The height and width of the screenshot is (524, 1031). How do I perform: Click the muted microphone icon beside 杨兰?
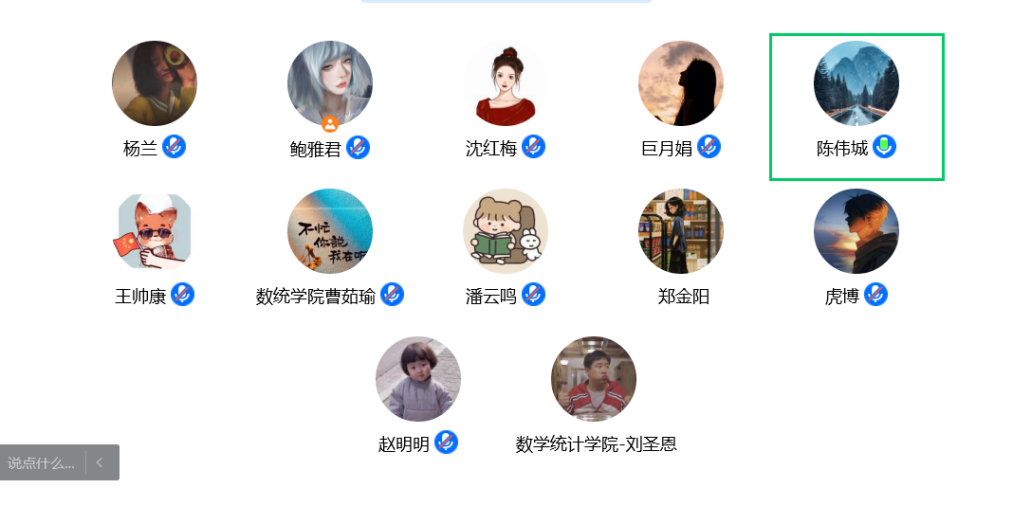tap(174, 147)
